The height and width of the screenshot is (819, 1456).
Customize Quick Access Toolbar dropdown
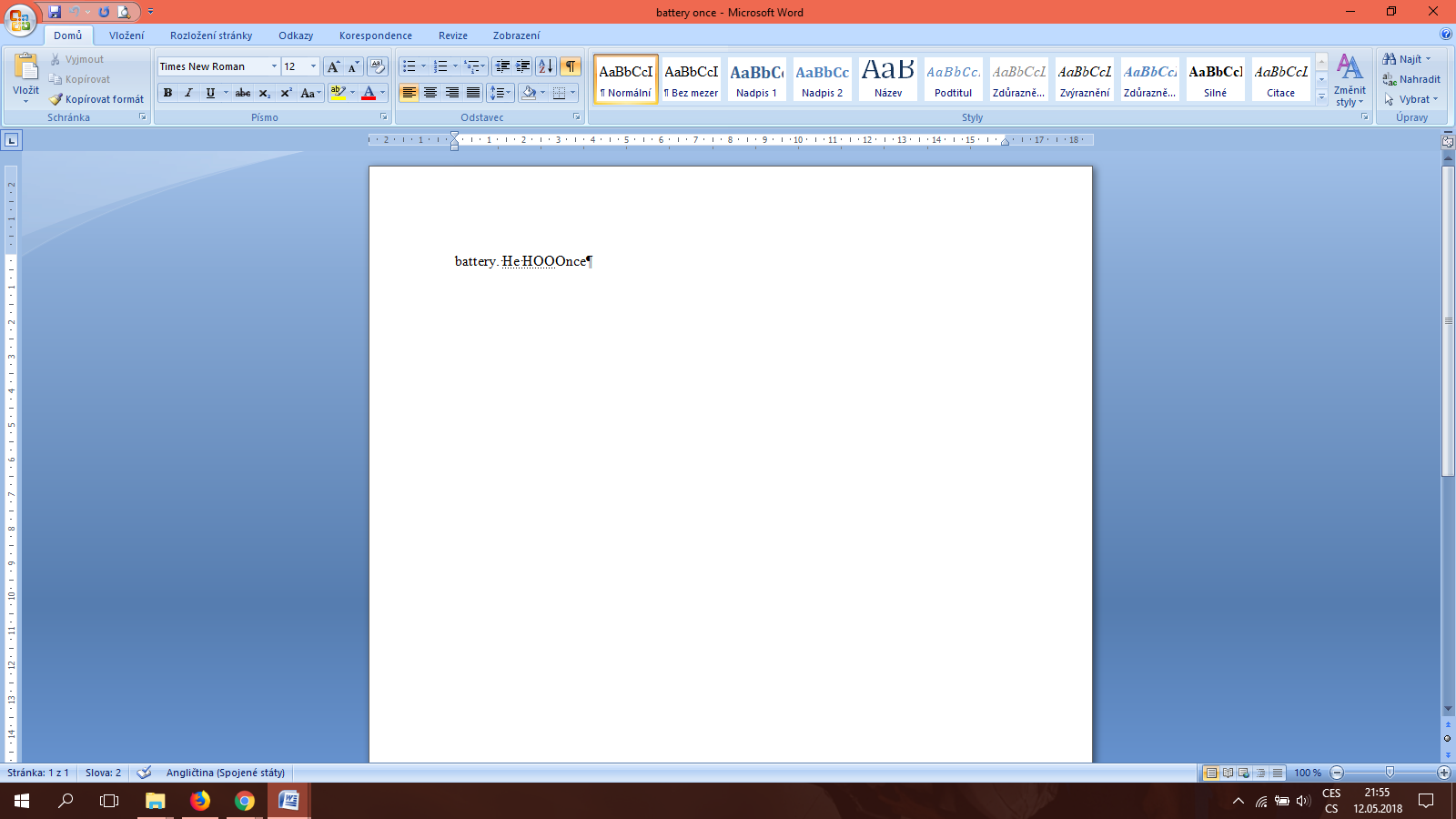click(x=150, y=12)
